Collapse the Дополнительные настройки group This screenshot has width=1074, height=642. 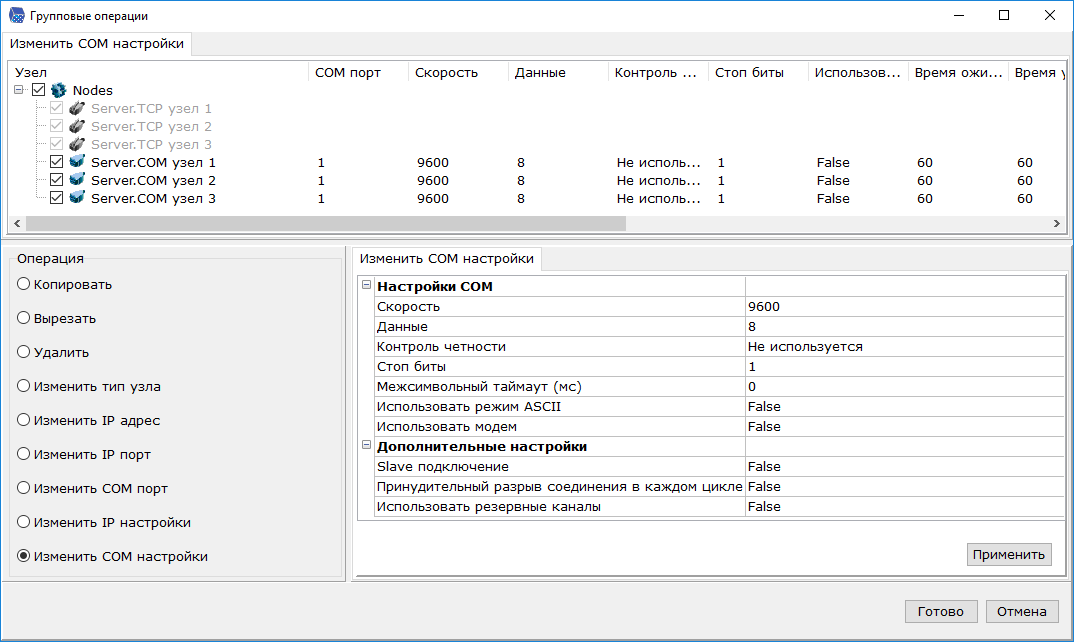tap(366, 446)
